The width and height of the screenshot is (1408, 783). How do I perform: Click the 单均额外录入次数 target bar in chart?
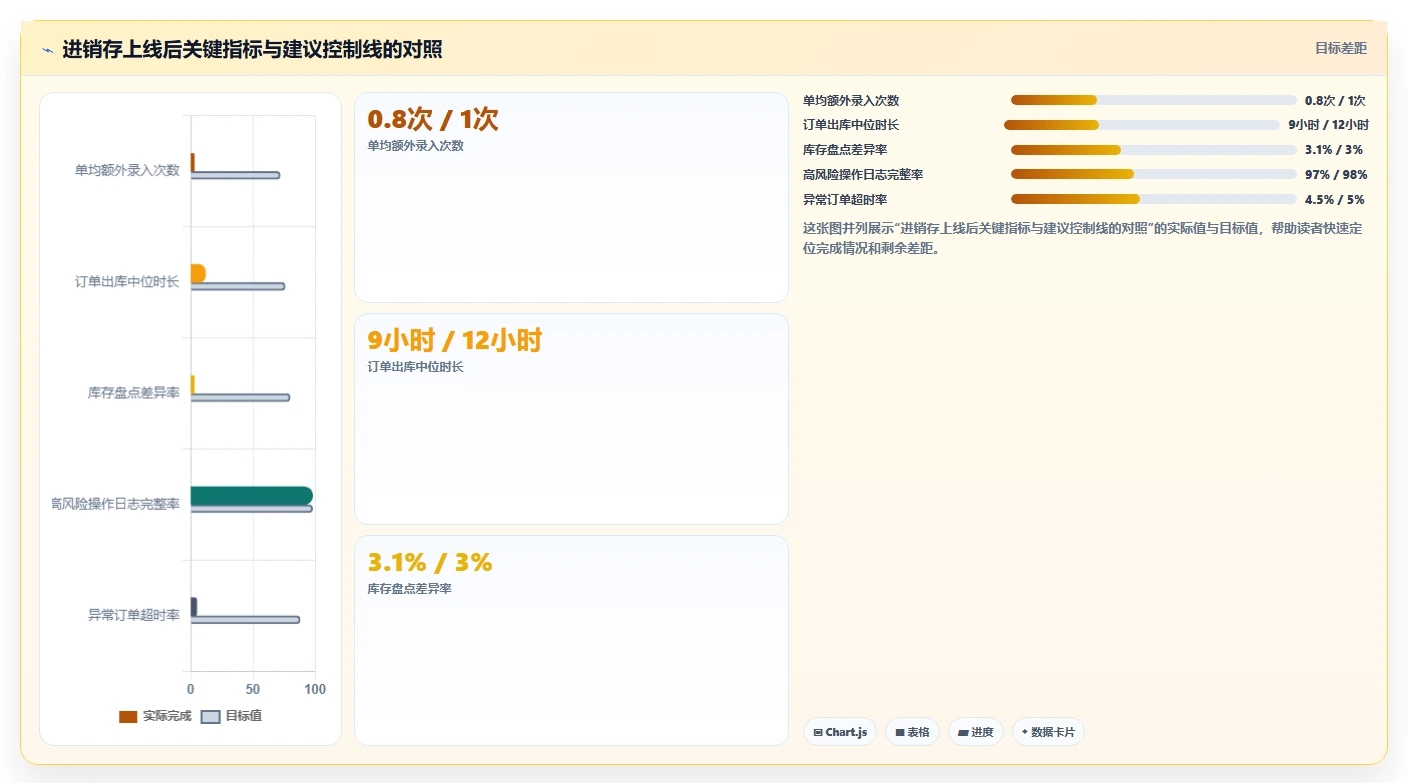[235, 175]
